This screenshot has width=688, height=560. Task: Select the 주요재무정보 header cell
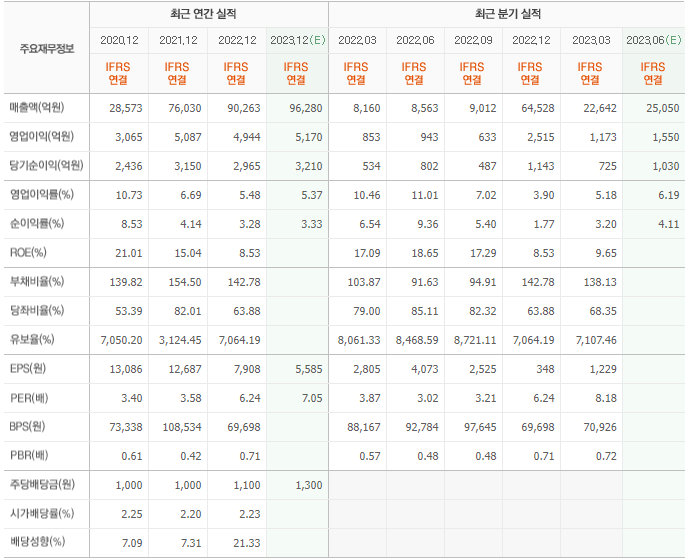(47, 48)
